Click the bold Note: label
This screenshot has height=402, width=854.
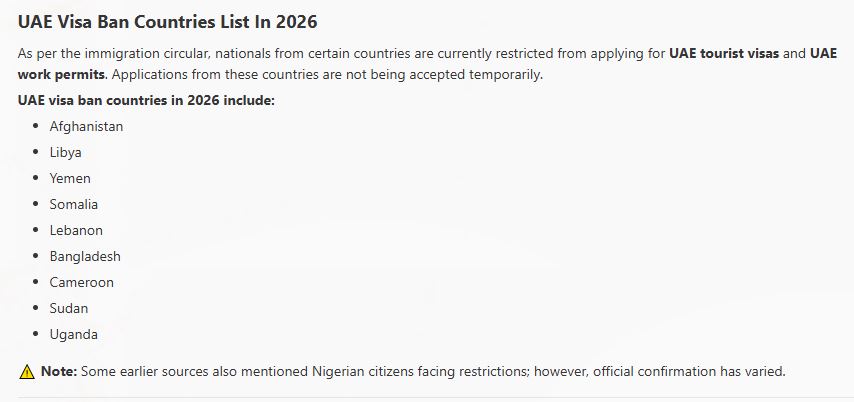tap(59, 372)
